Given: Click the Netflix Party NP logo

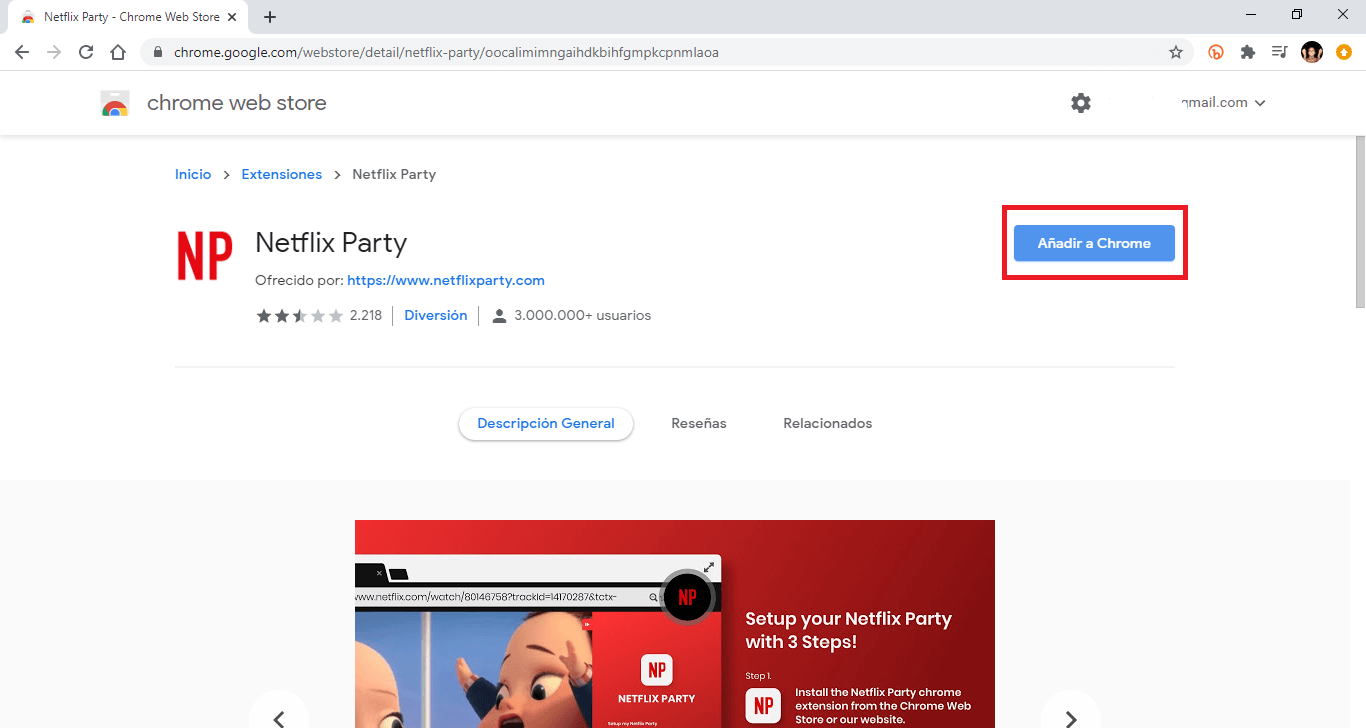Looking at the screenshot, I should coord(205,255).
